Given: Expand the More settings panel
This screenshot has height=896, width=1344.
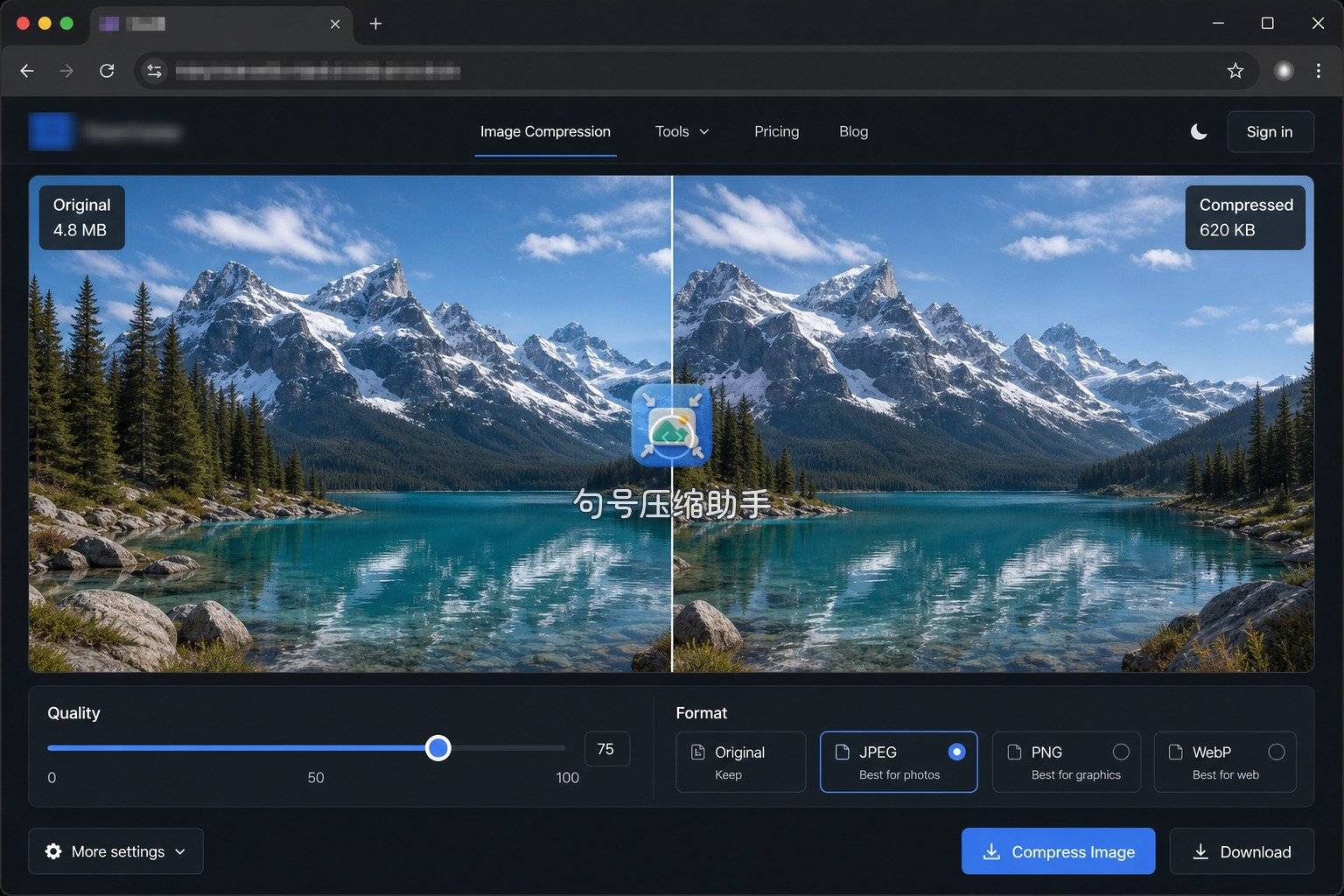Looking at the screenshot, I should coord(115,851).
